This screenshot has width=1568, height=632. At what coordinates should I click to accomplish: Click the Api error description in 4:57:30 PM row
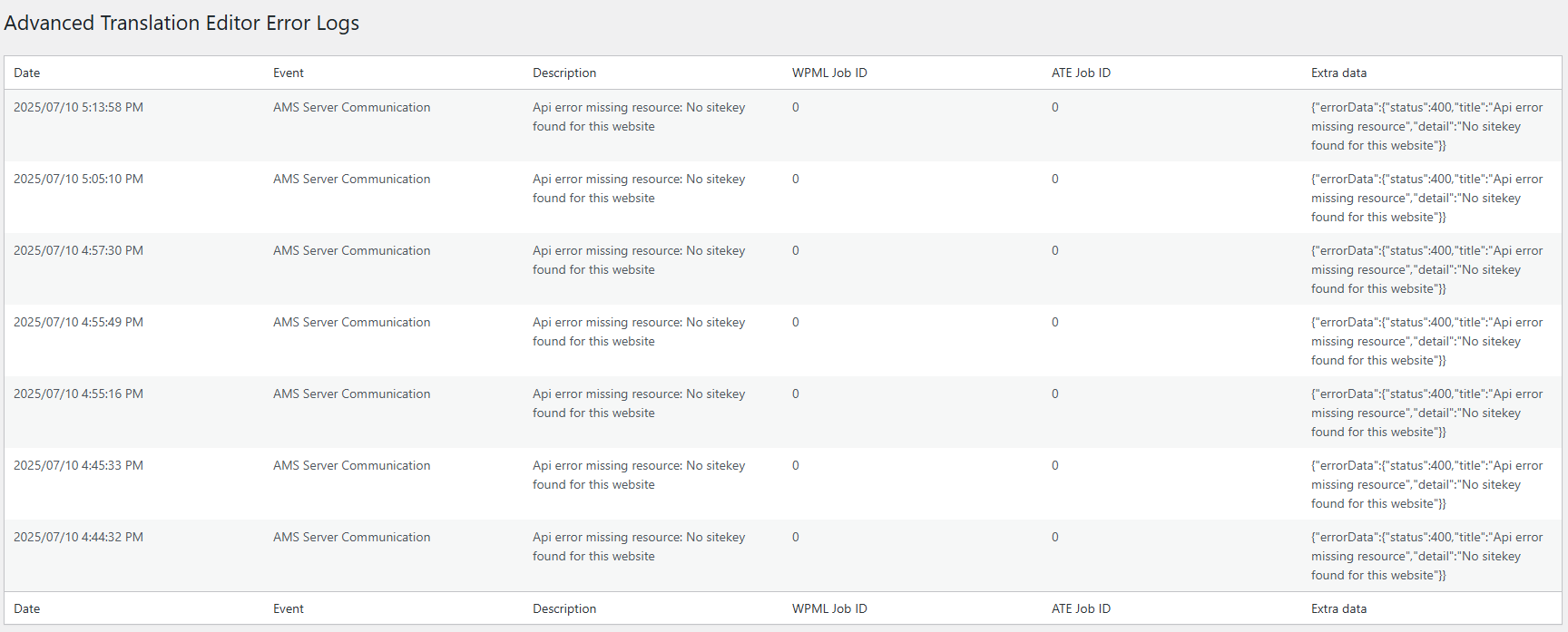tap(639, 260)
